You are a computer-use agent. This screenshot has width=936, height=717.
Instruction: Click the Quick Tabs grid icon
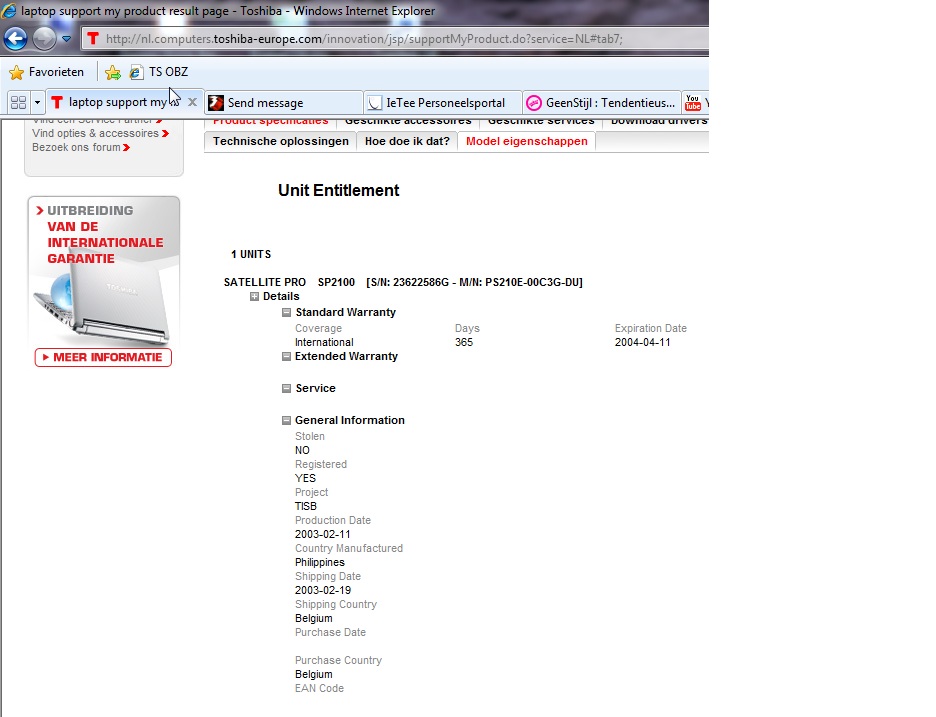click(19, 103)
